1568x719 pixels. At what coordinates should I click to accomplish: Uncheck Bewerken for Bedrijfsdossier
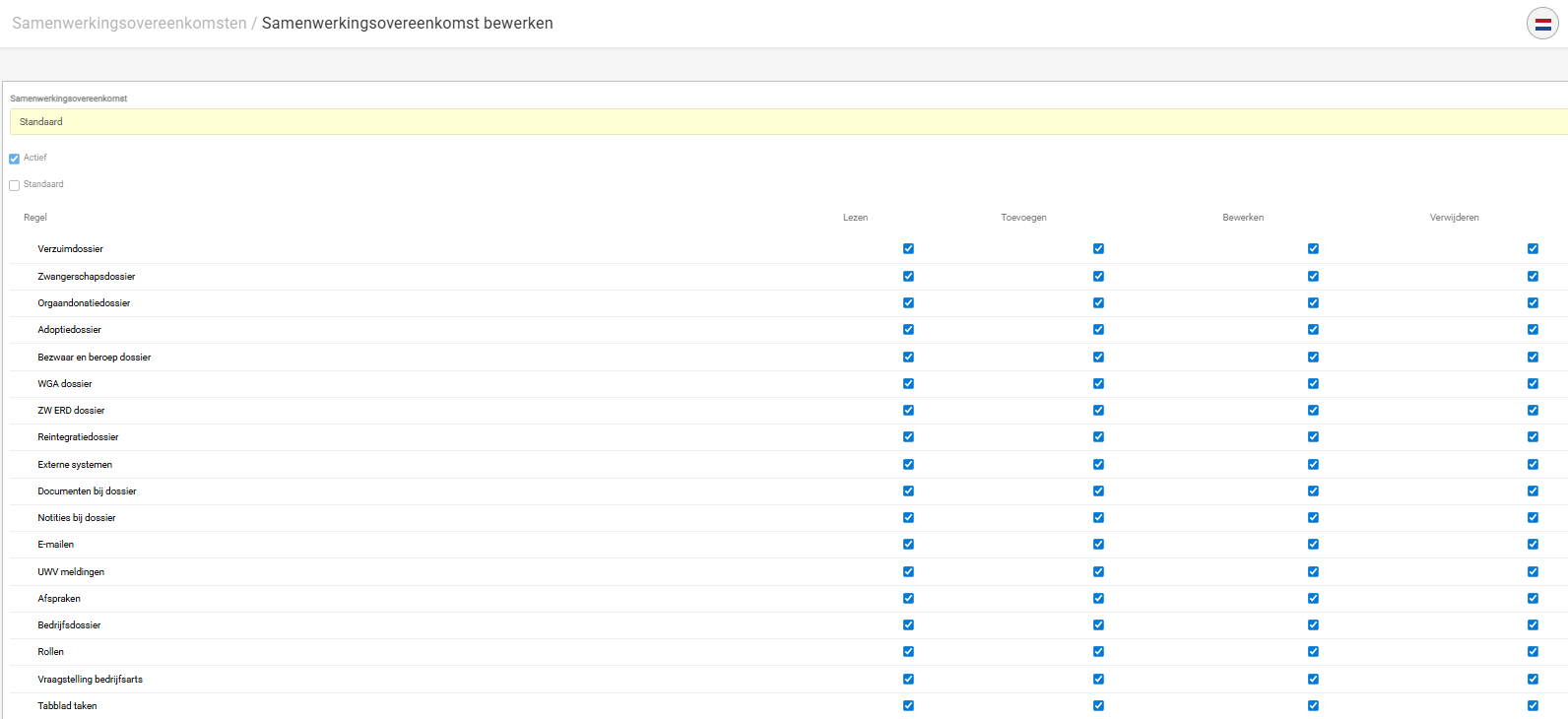pos(1313,625)
